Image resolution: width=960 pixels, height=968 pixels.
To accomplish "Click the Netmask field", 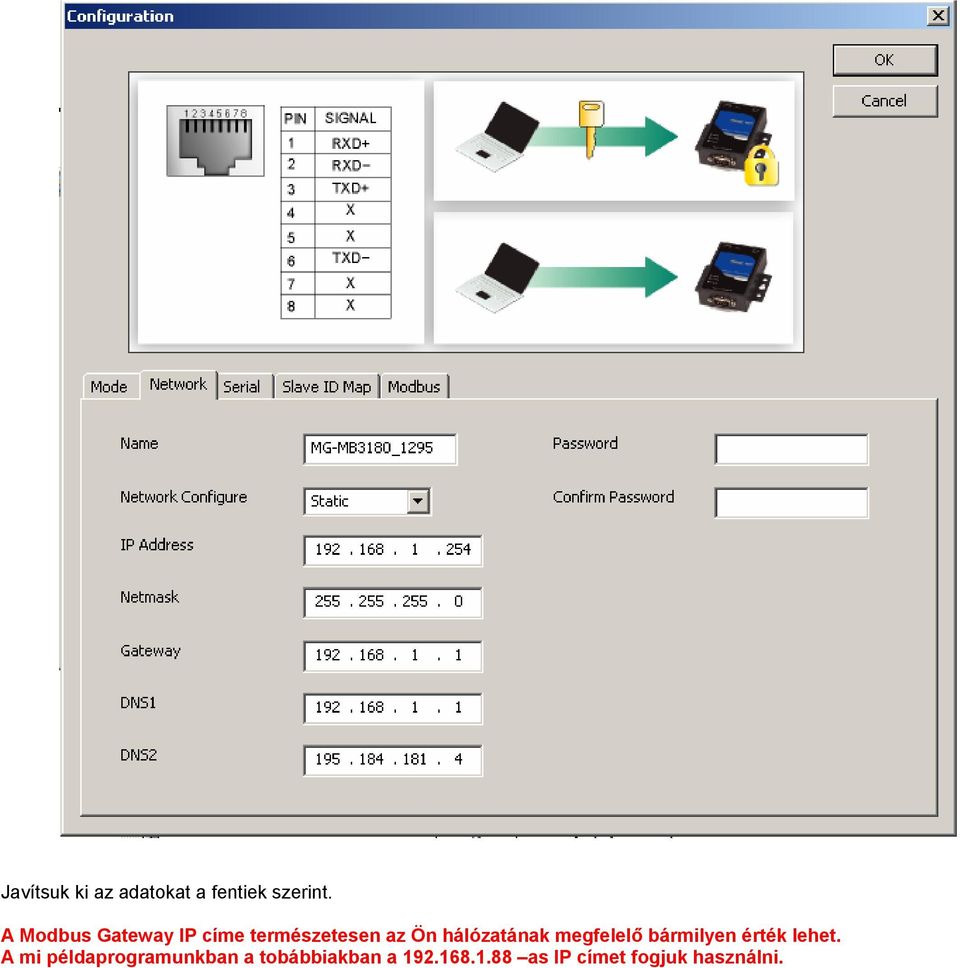I will tap(393, 602).
